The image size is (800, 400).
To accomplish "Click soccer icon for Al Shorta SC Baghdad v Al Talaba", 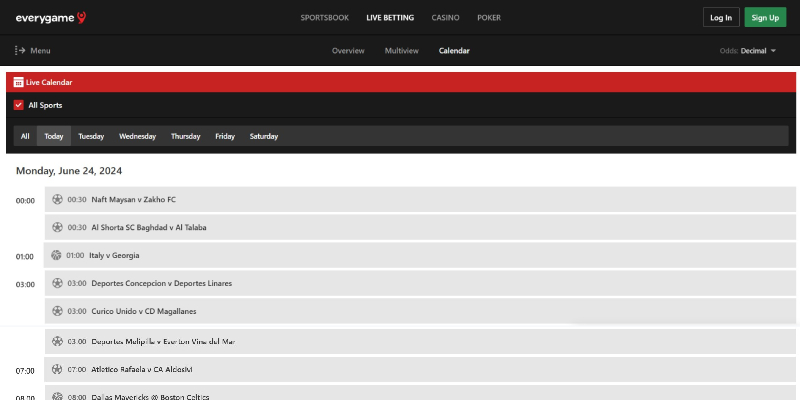I will pos(58,227).
